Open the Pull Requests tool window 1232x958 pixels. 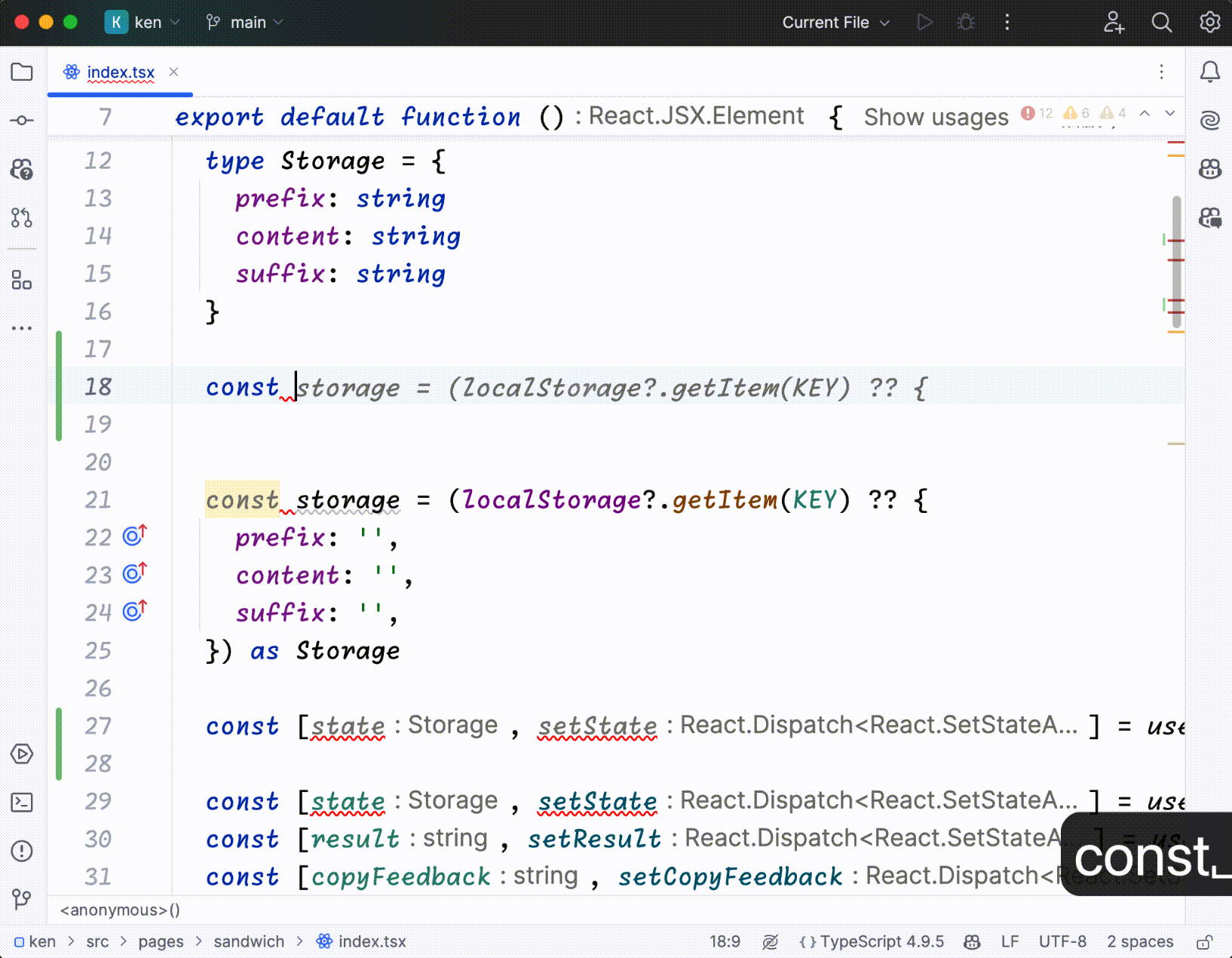(22, 218)
